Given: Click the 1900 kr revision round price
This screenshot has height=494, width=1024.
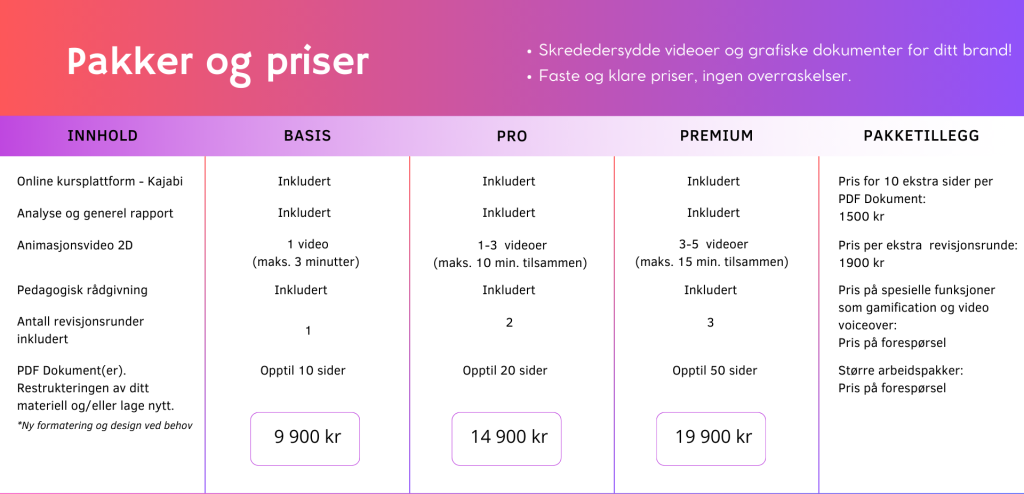Looking at the screenshot, I should click(862, 263).
